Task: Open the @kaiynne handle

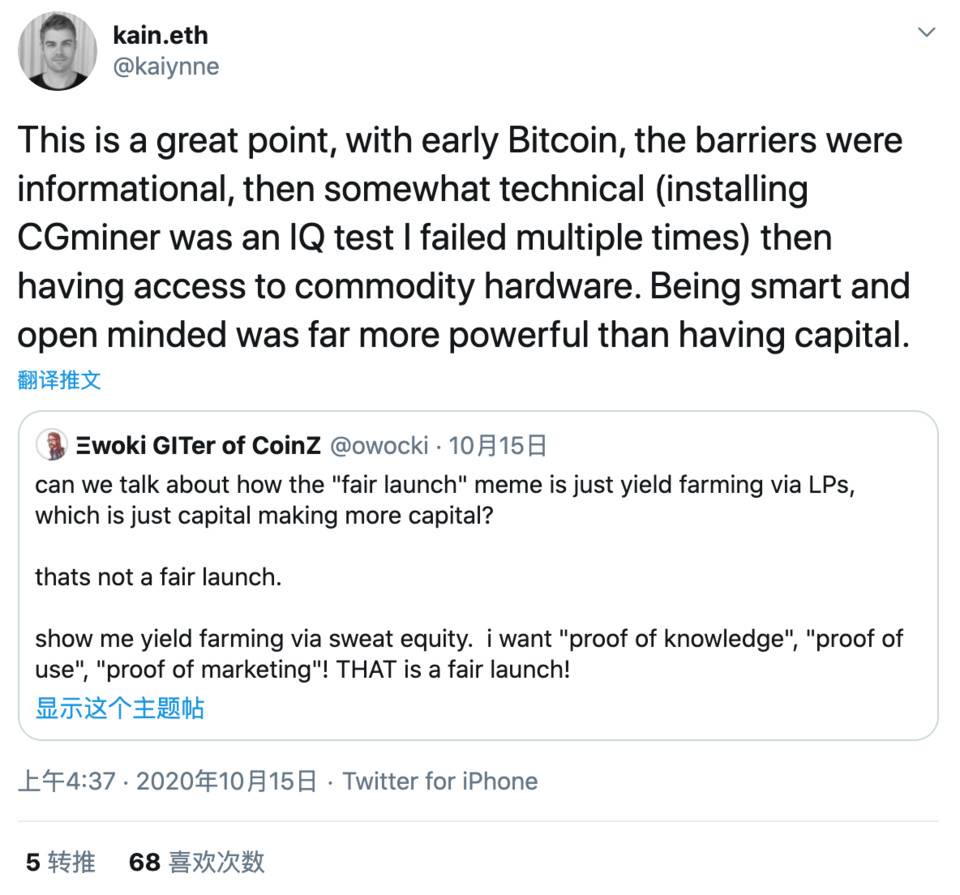Action: pyautogui.click(x=166, y=66)
